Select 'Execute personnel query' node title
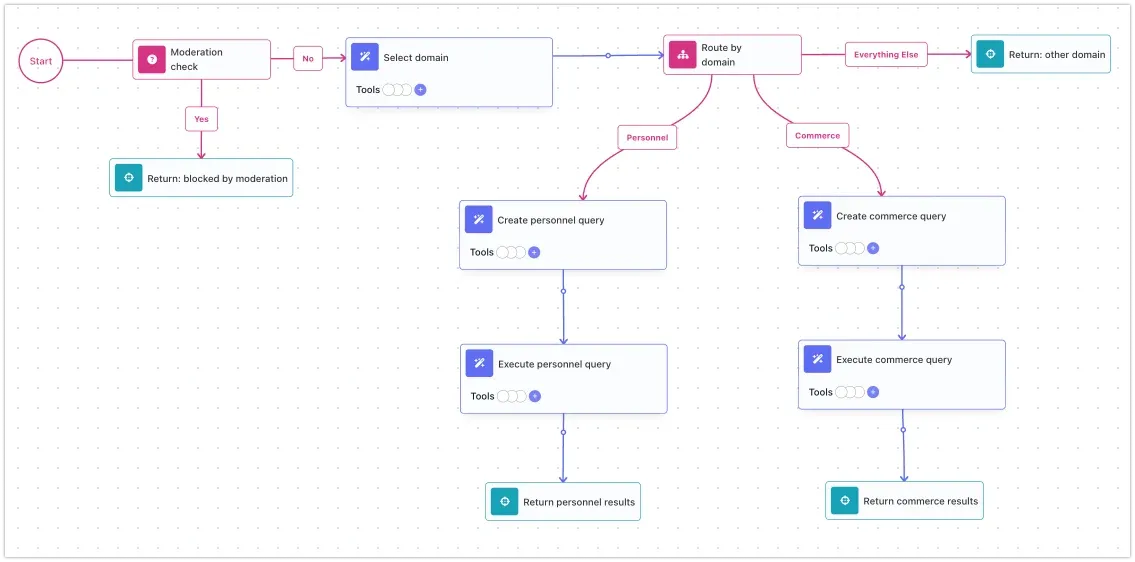This screenshot has height=562, width=1135. [554, 364]
